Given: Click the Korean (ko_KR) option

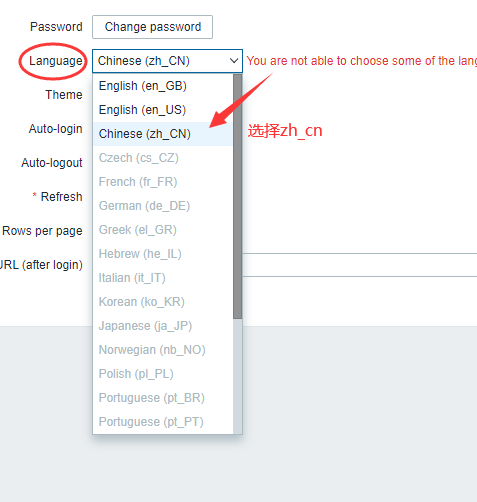Looking at the screenshot, I should tap(163, 302).
